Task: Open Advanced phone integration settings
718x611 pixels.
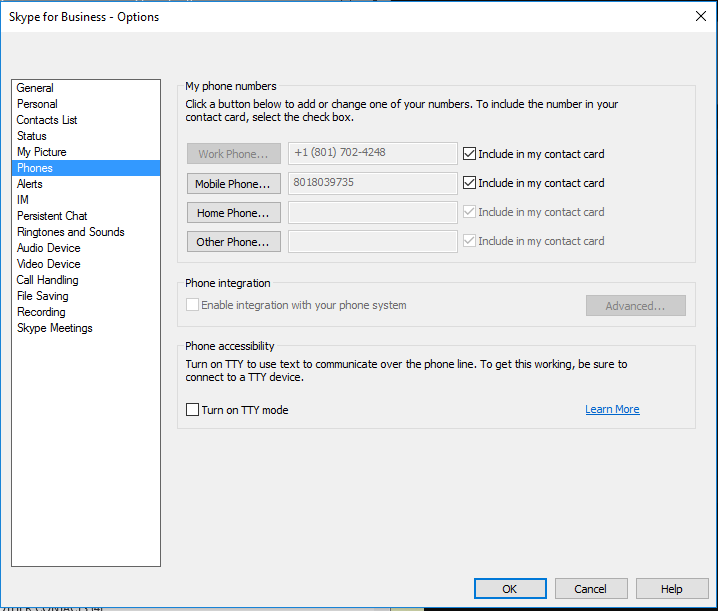Action: pyautogui.click(x=636, y=306)
